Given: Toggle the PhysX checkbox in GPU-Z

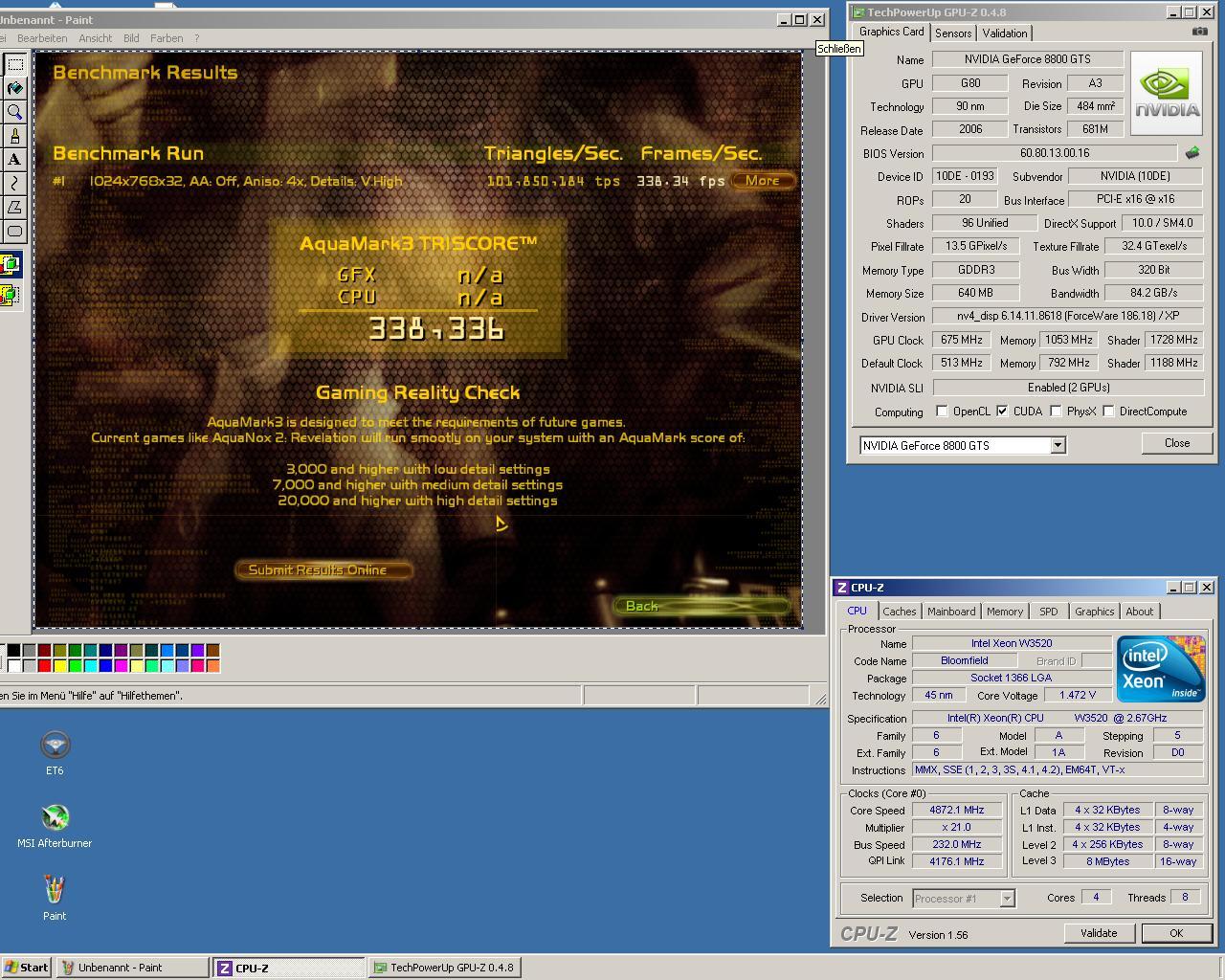Looking at the screenshot, I should pyautogui.click(x=1056, y=412).
